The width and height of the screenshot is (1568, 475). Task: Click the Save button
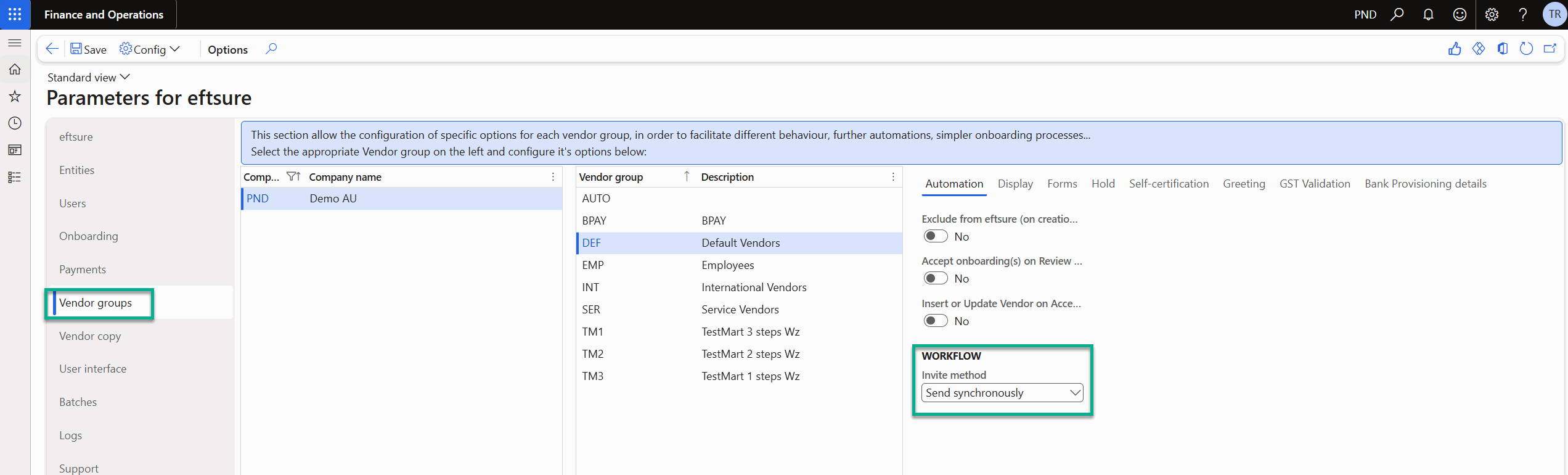point(88,49)
